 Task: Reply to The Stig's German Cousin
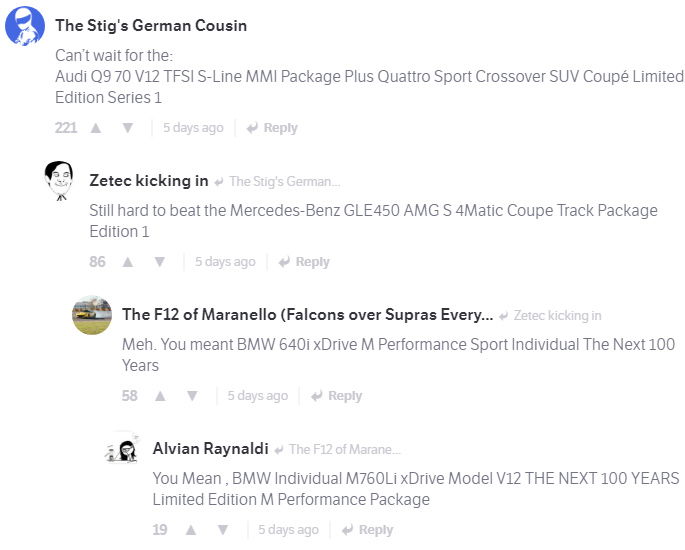click(x=272, y=128)
